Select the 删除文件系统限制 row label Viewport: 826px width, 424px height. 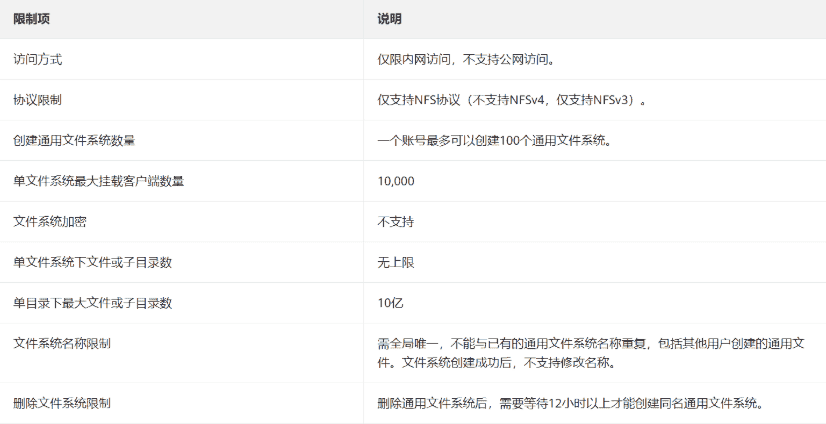click(62, 403)
